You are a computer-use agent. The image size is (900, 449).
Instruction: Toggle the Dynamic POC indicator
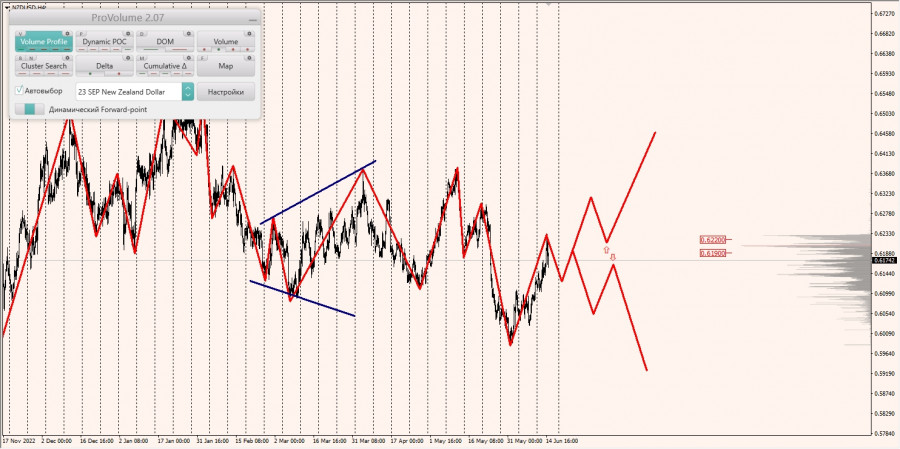[x=104, y=42]
